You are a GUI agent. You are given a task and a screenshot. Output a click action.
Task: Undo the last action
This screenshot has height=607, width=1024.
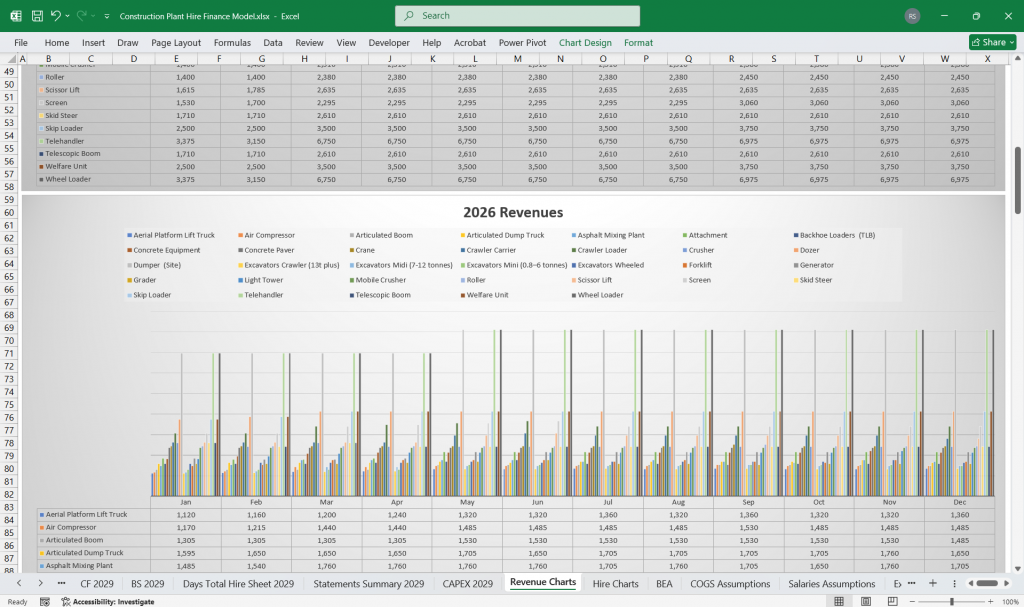[54, 16]
